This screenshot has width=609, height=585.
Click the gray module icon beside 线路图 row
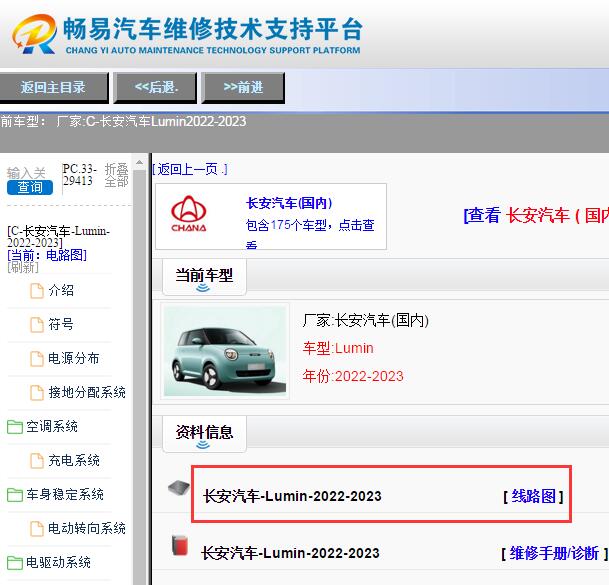pyautogui.click(x=179, y=488)
